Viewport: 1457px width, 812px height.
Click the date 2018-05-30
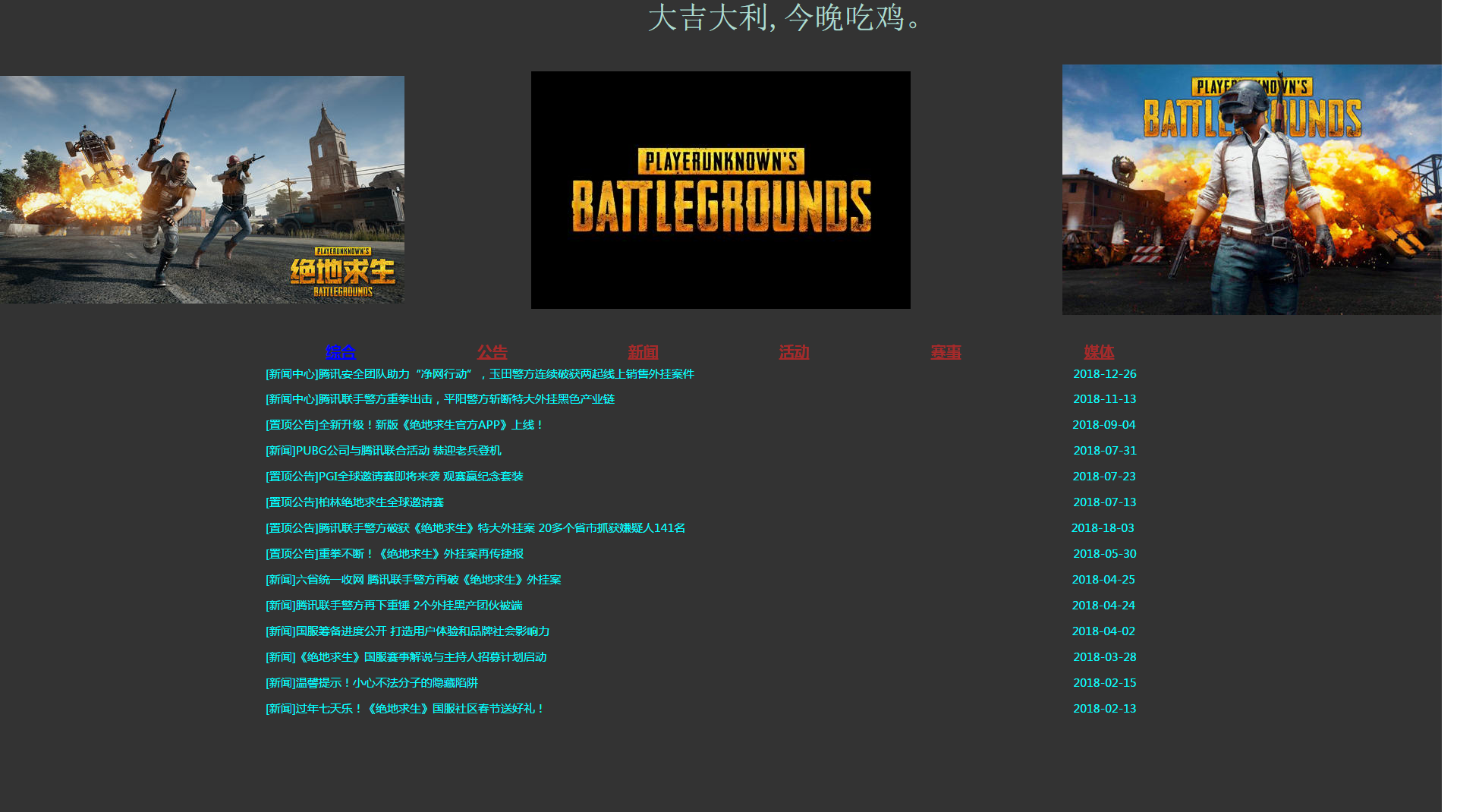[1105, 554]
